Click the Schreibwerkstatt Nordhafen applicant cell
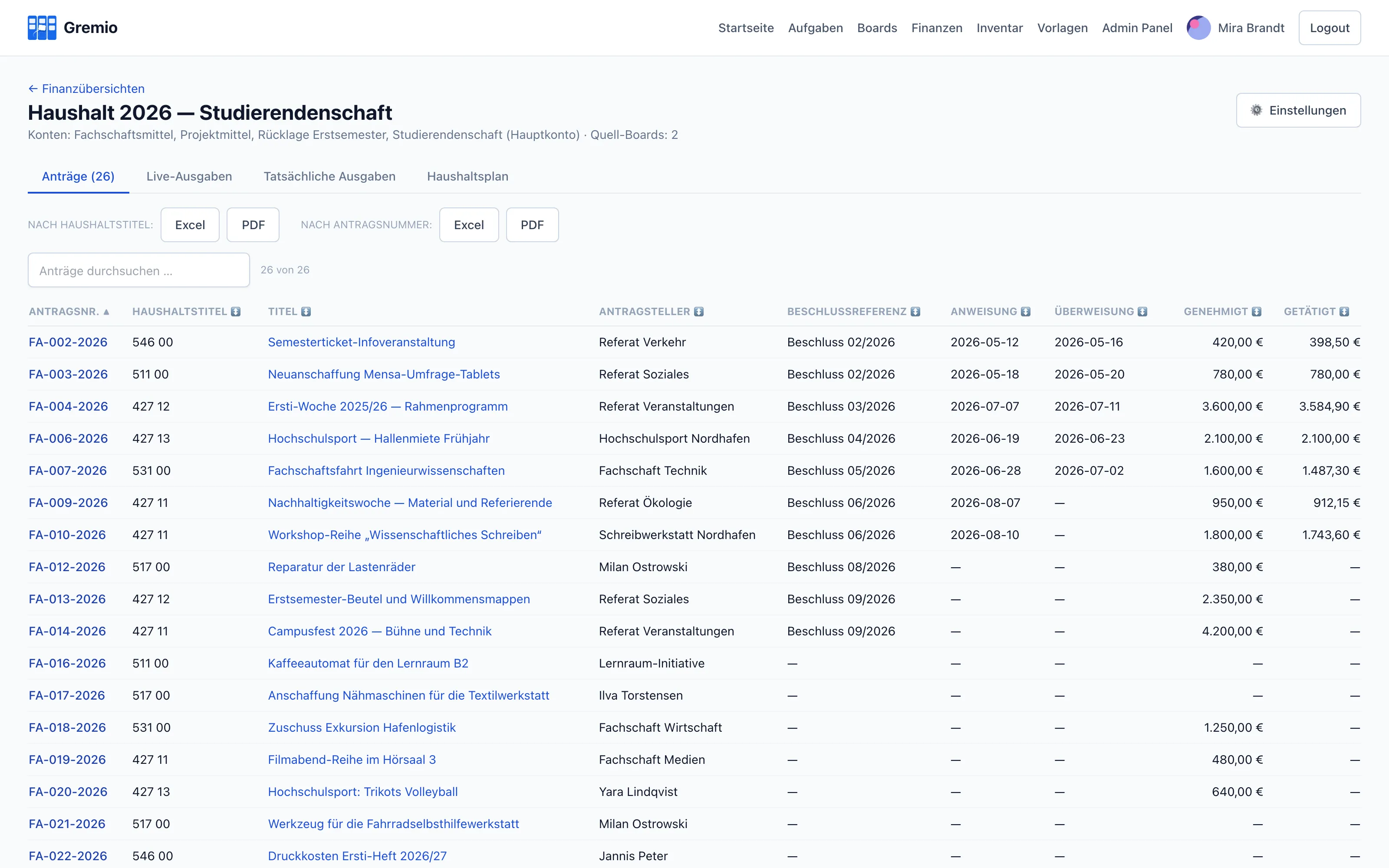Viewport: 1389px width, 868px height. [677, 535]
